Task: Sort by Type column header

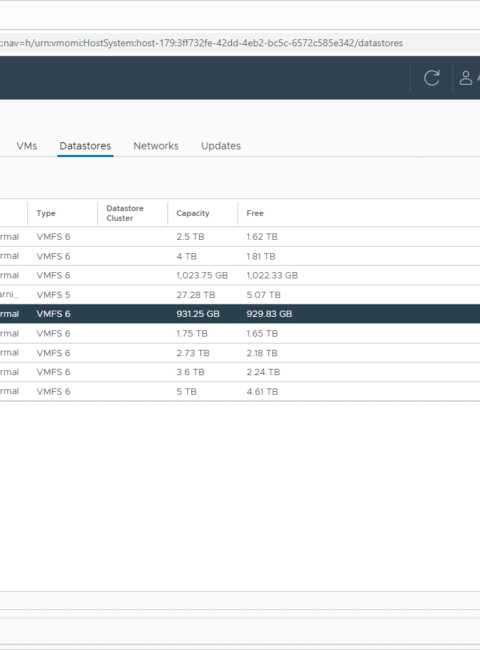Action: pyautogui.click(x=46, y=213)
